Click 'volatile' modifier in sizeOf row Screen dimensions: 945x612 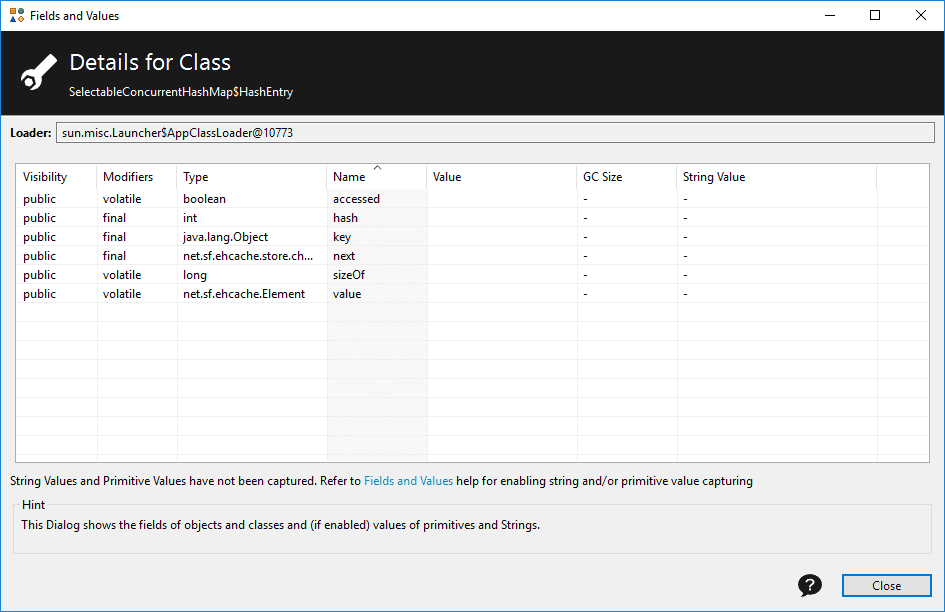pos(122,275)
